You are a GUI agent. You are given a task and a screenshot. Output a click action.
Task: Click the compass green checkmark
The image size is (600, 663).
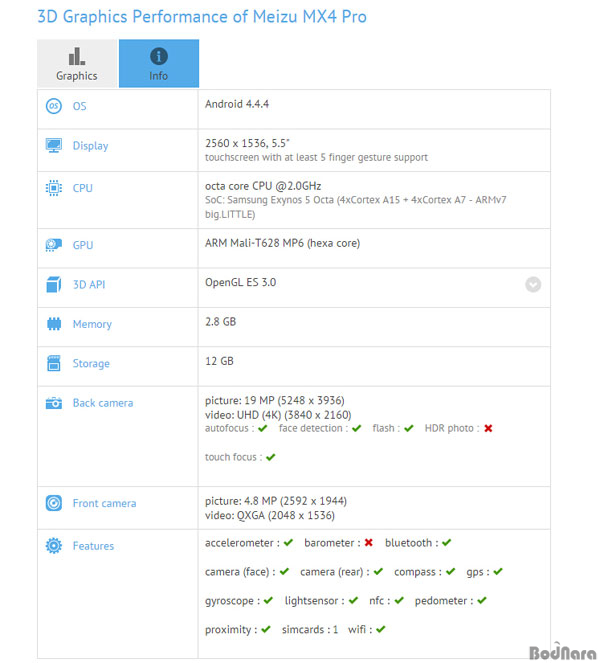click(450, 572)
